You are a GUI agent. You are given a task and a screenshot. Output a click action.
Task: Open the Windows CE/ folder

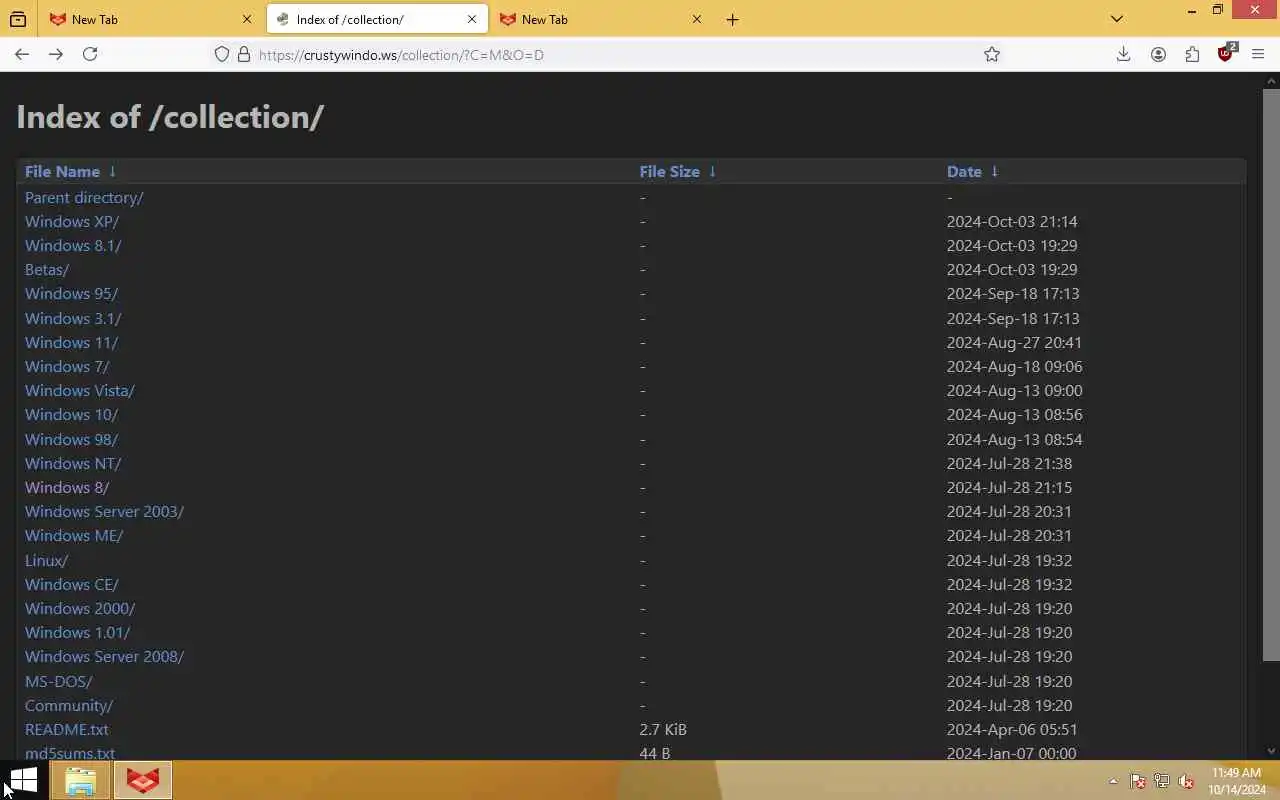pyautogui.click(x=72, y=585)
